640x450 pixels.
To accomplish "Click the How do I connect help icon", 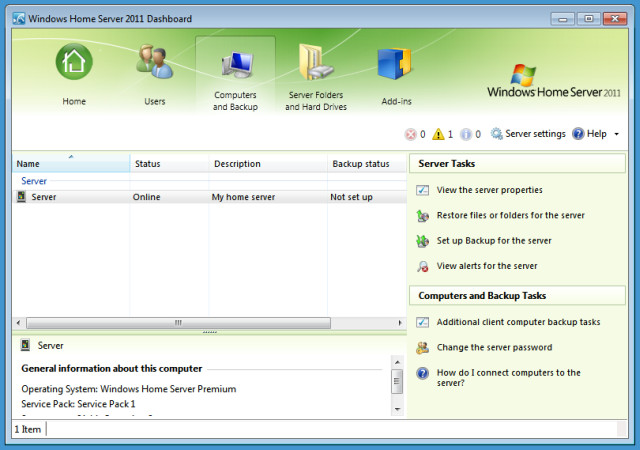I will tap(422, 373).
